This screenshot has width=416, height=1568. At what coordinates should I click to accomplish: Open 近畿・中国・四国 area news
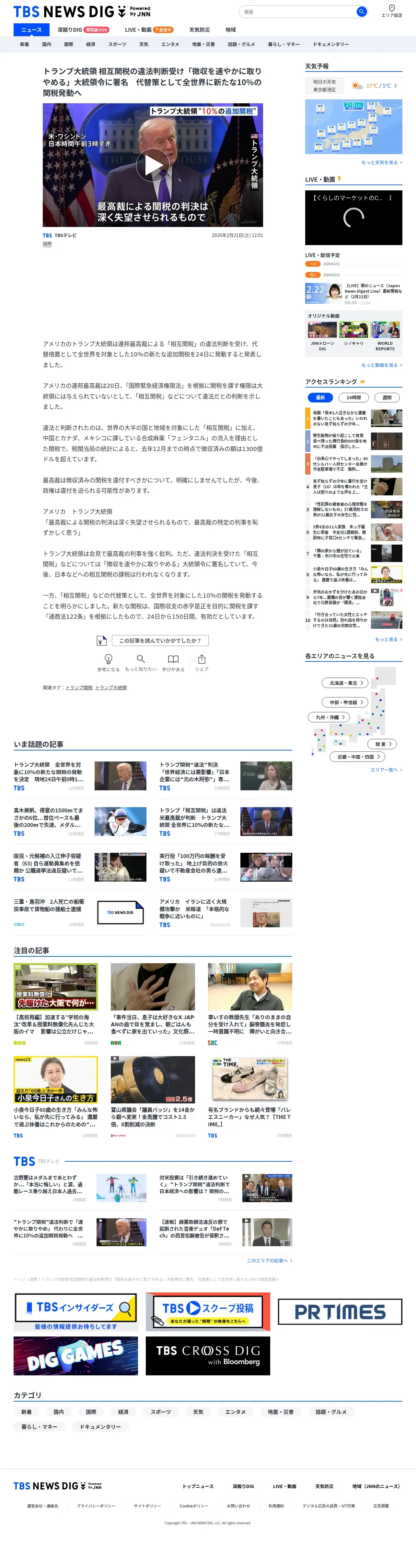(358, 757)
